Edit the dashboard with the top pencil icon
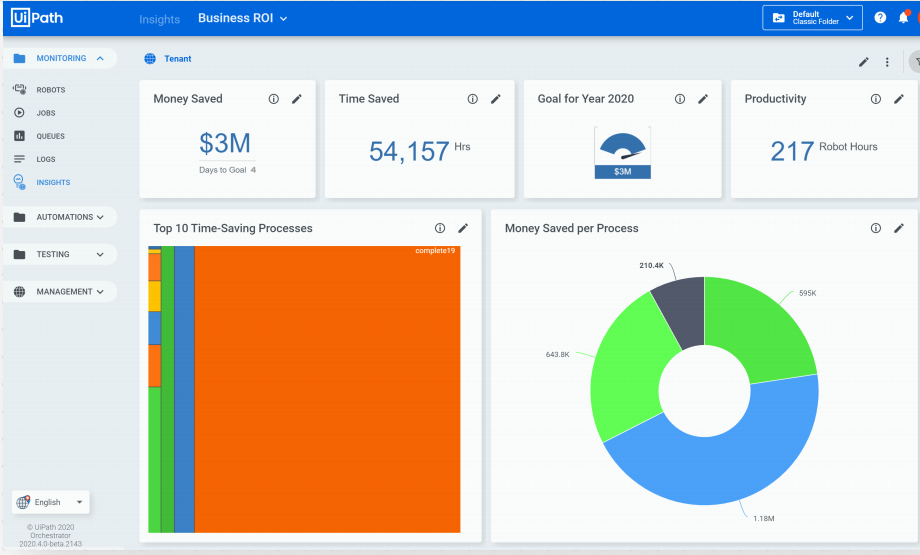 coord(864,62)
